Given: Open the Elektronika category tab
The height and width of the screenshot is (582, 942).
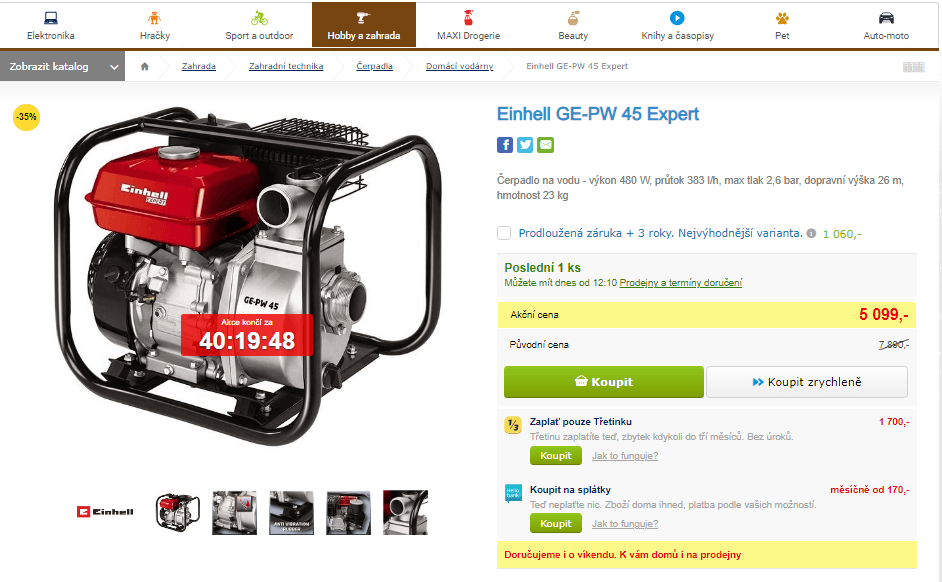Looking at the screenshot, I should pyautogui.click(x=51, y=25).
